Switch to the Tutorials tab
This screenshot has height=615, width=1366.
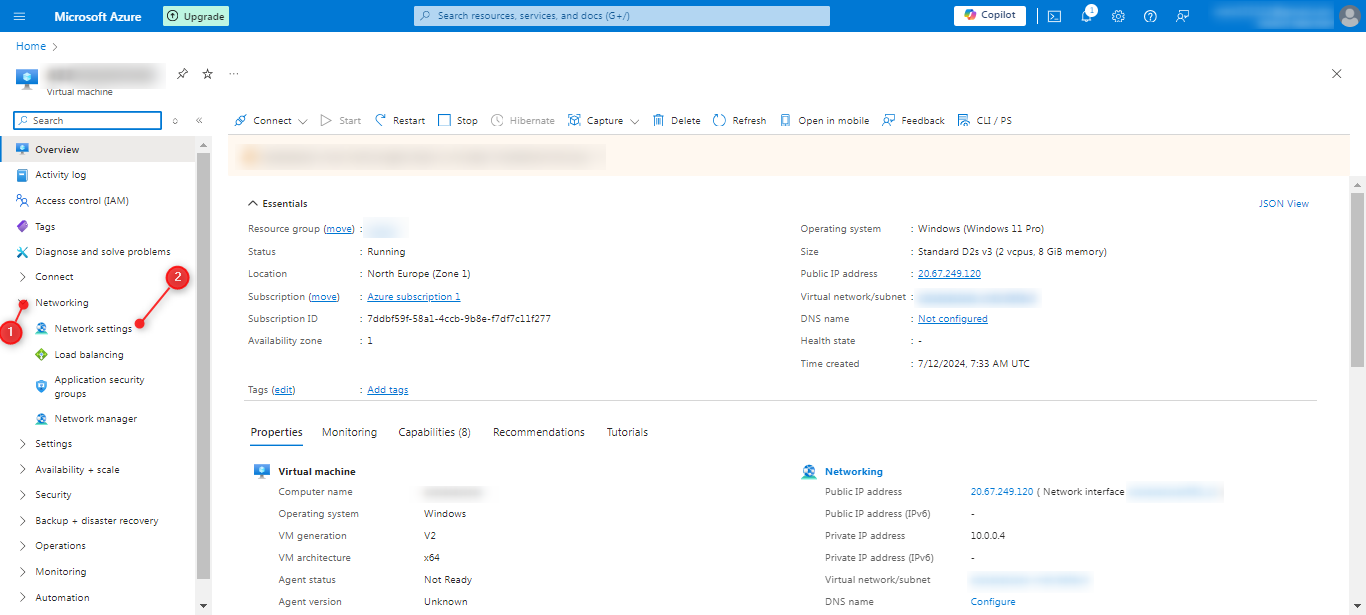click(x=627, y=432)
